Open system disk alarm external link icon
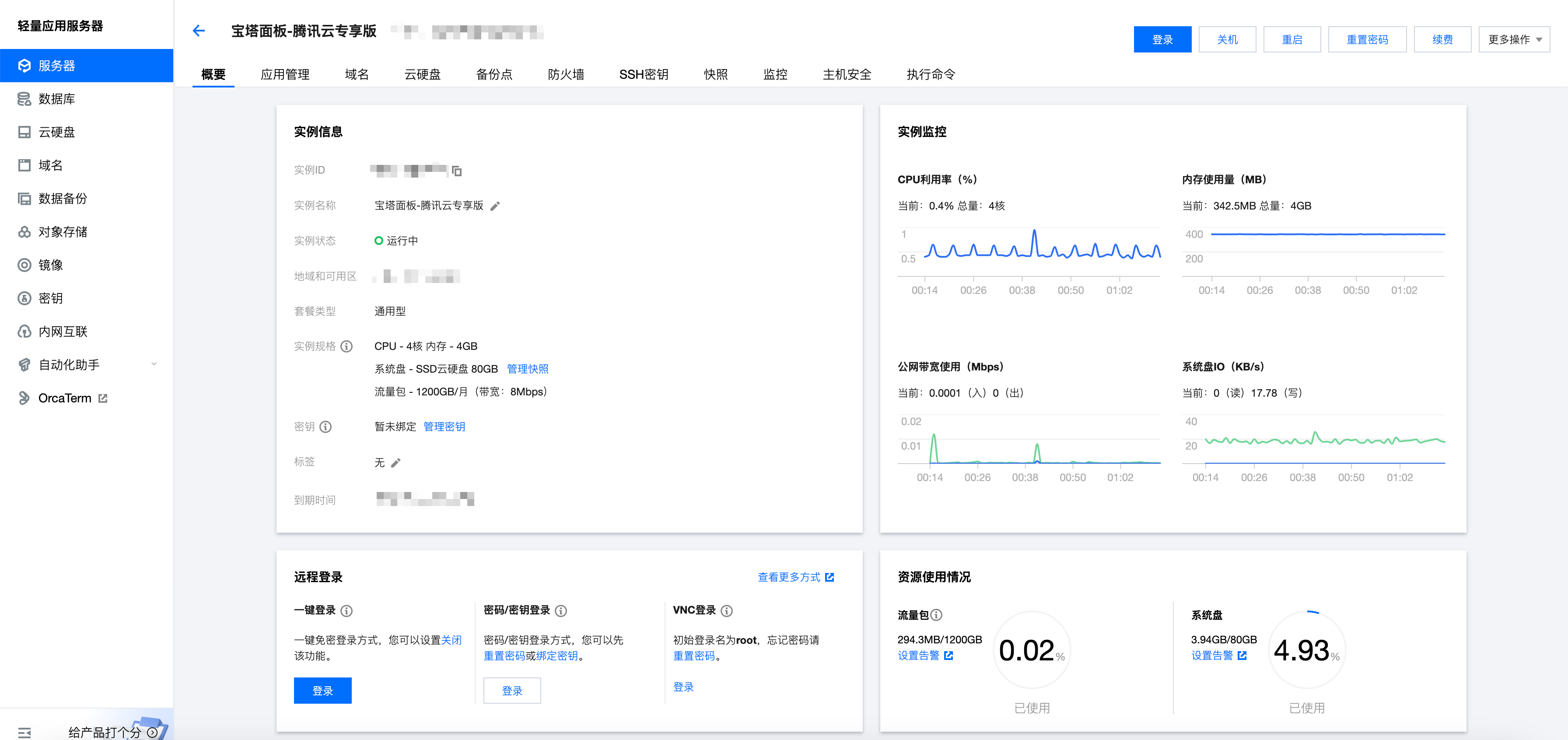 (x=1242, y=656)
